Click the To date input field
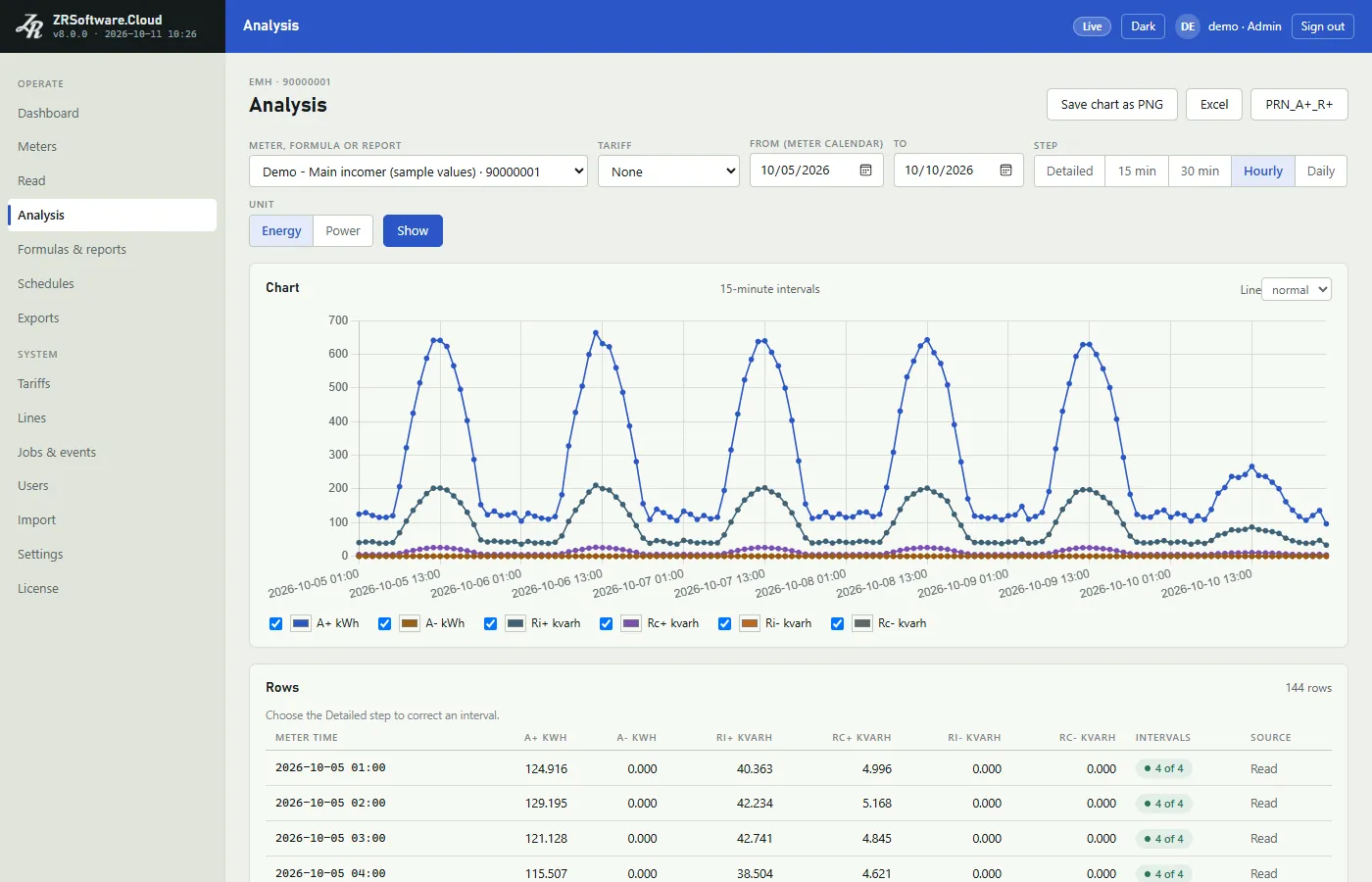 pos(958,171)
